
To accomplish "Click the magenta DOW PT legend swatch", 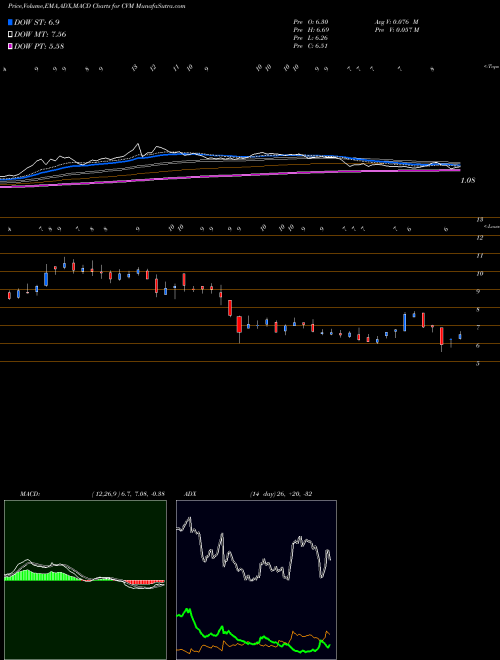I will point(10,46).
